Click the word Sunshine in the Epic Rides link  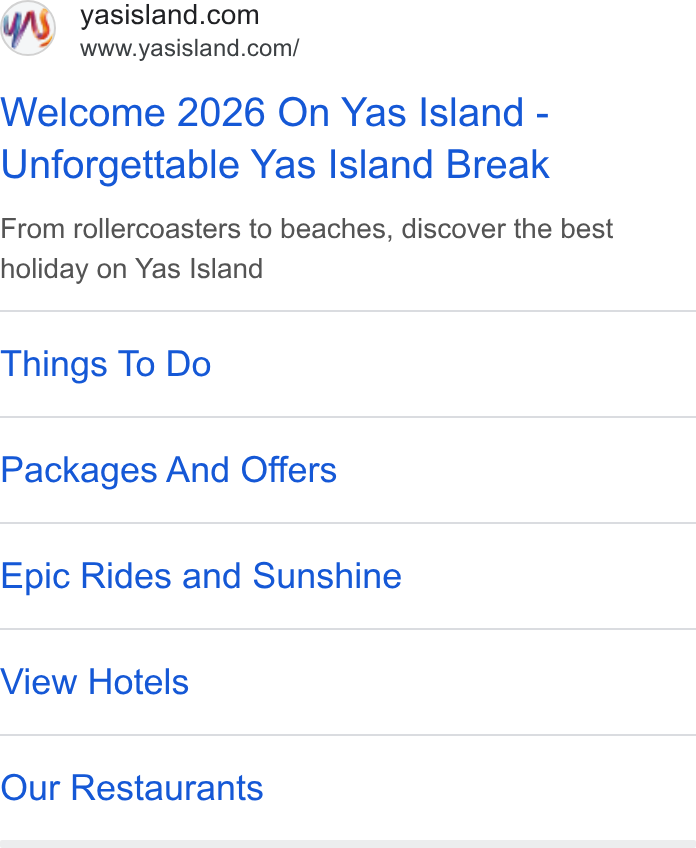[x=327, y=576]
